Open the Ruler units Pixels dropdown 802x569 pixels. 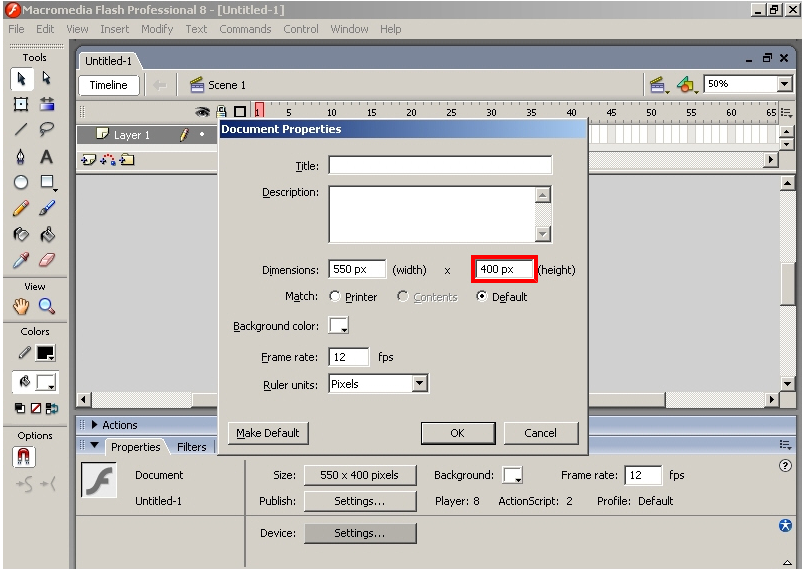[419, 383]
